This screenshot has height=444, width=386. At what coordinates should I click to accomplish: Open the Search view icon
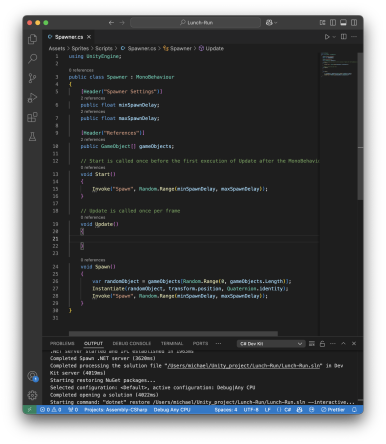click(32, 59)
